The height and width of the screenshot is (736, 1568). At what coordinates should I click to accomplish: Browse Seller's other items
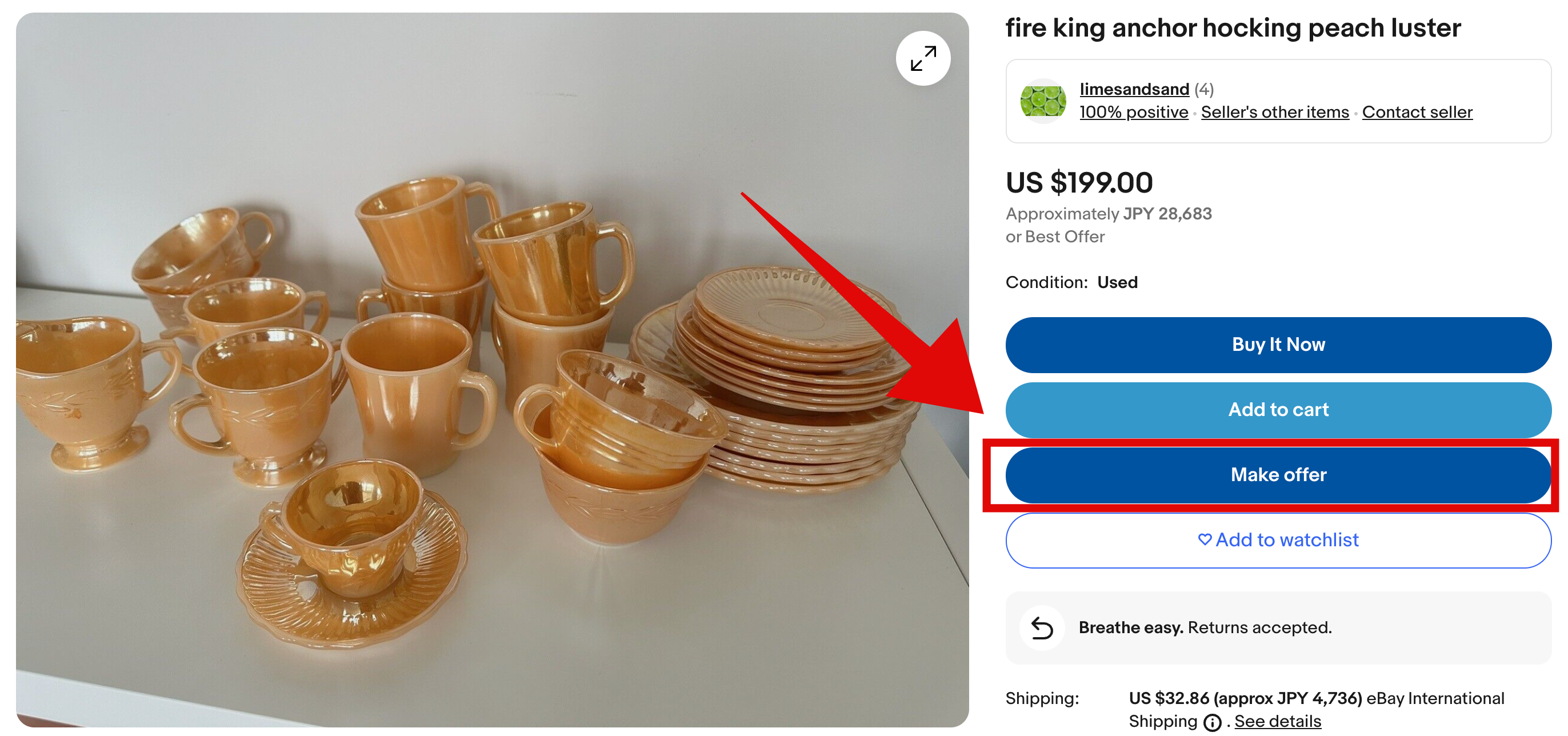[1275, 113]
